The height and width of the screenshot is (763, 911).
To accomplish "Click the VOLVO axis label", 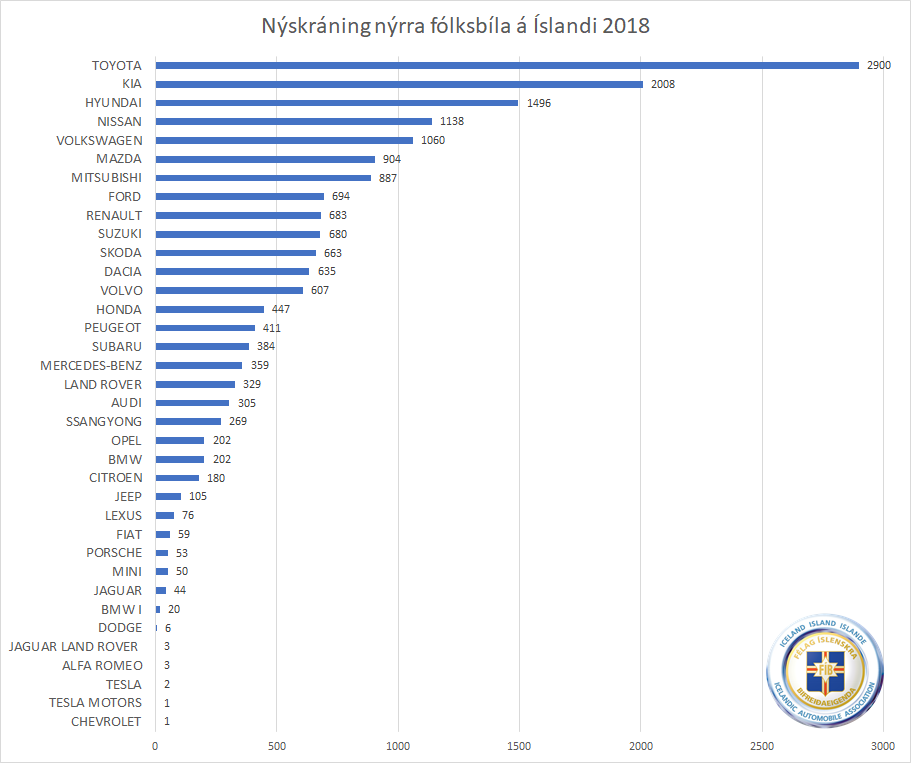I will coord(121,290).
